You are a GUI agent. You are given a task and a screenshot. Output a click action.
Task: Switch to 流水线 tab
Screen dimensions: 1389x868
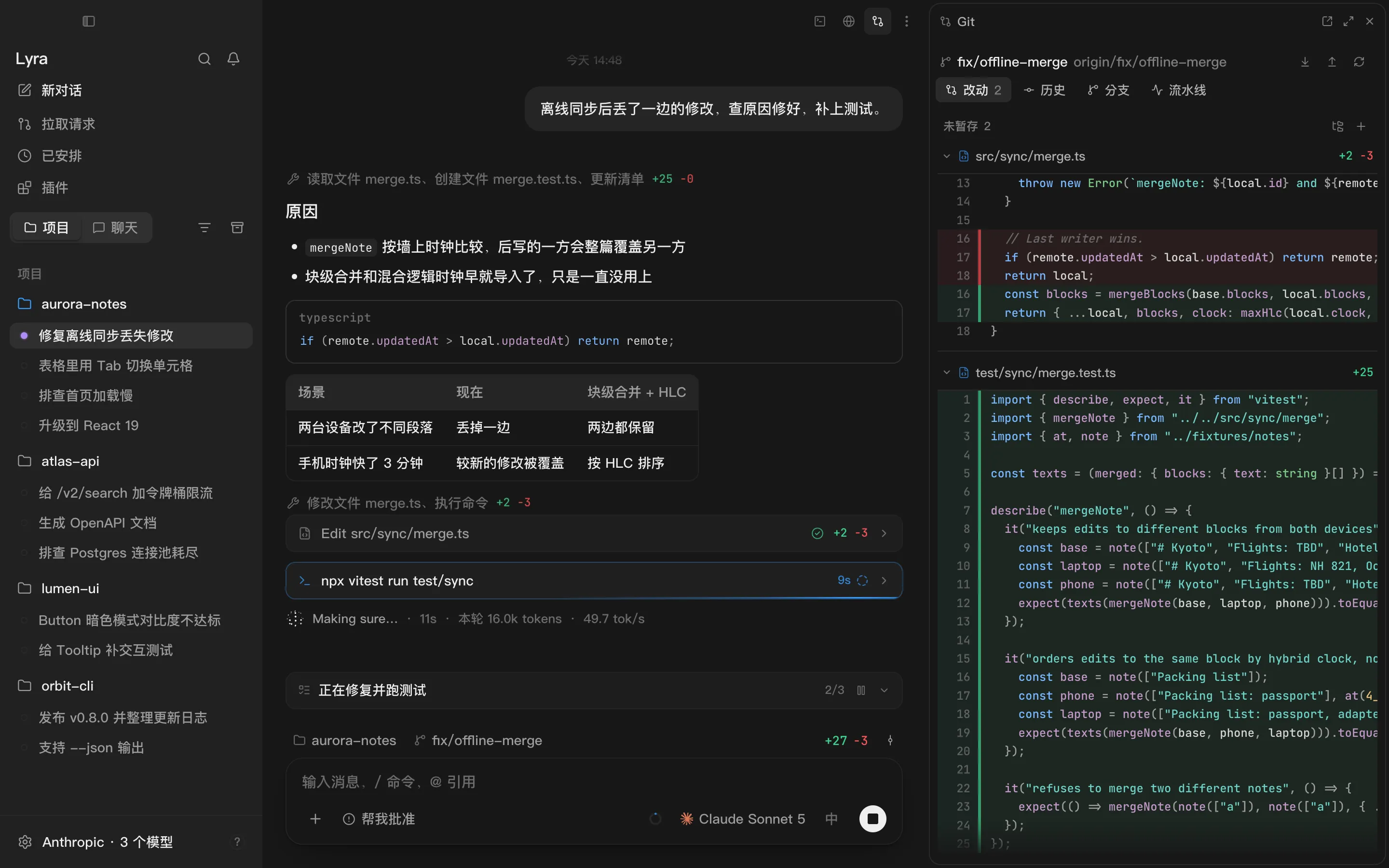tap(1179, 90)
